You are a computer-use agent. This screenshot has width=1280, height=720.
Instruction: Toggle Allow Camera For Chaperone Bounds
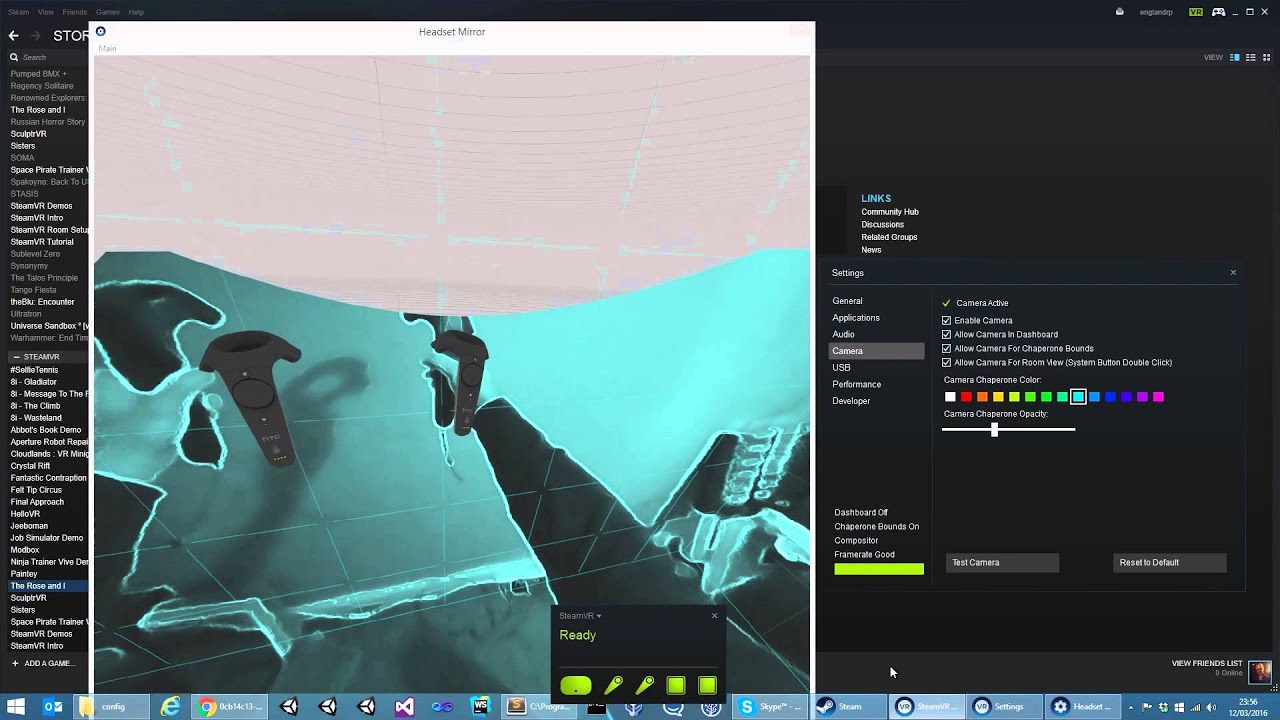946,348
